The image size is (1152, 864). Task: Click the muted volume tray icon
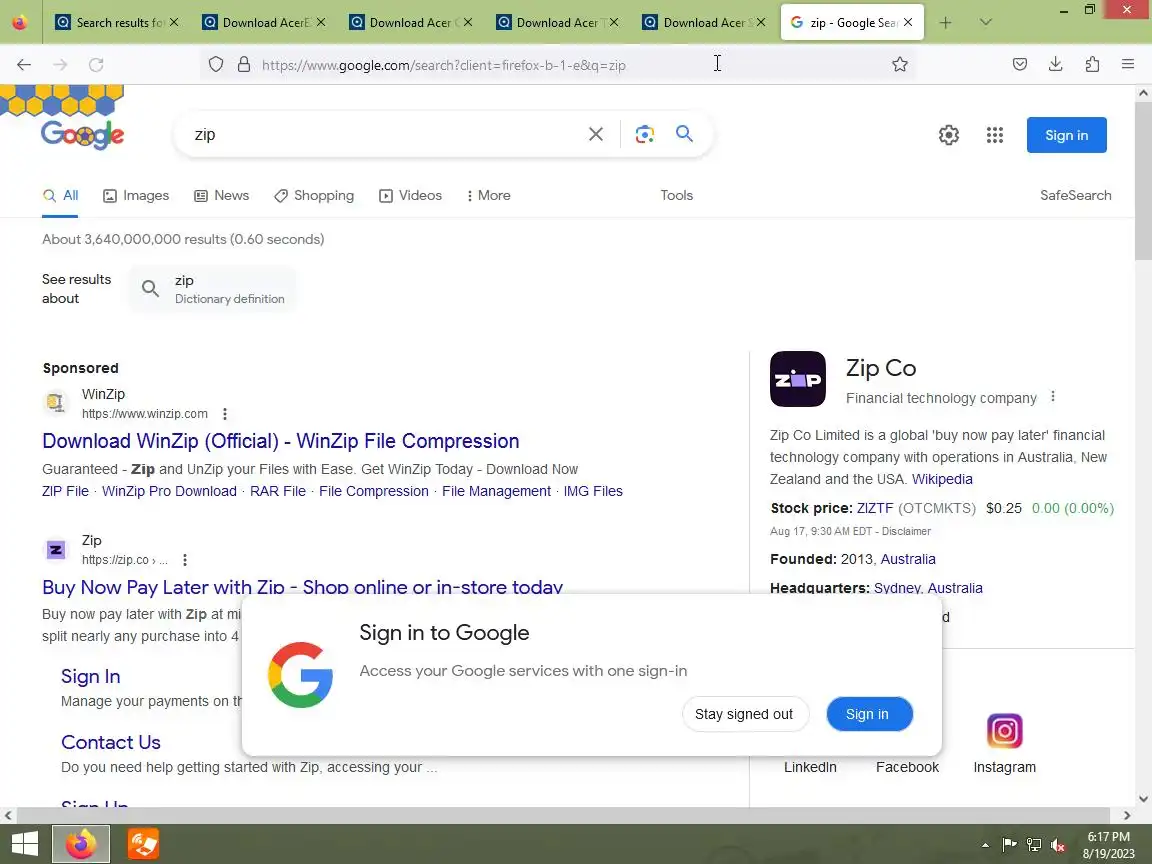coord(1058,845)
